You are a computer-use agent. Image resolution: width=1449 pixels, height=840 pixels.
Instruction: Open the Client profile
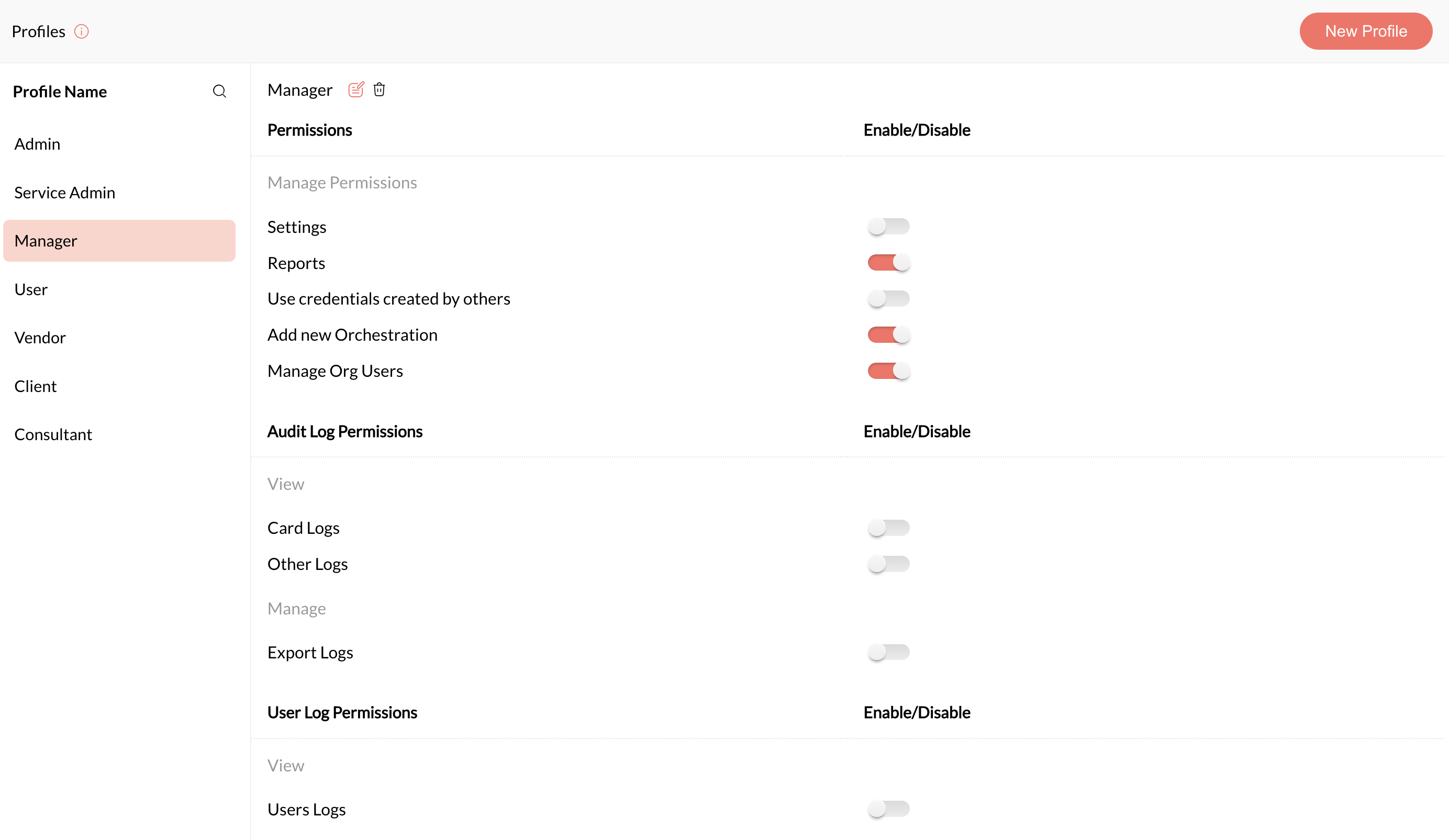pyautogui.click(x=36, y=386)
